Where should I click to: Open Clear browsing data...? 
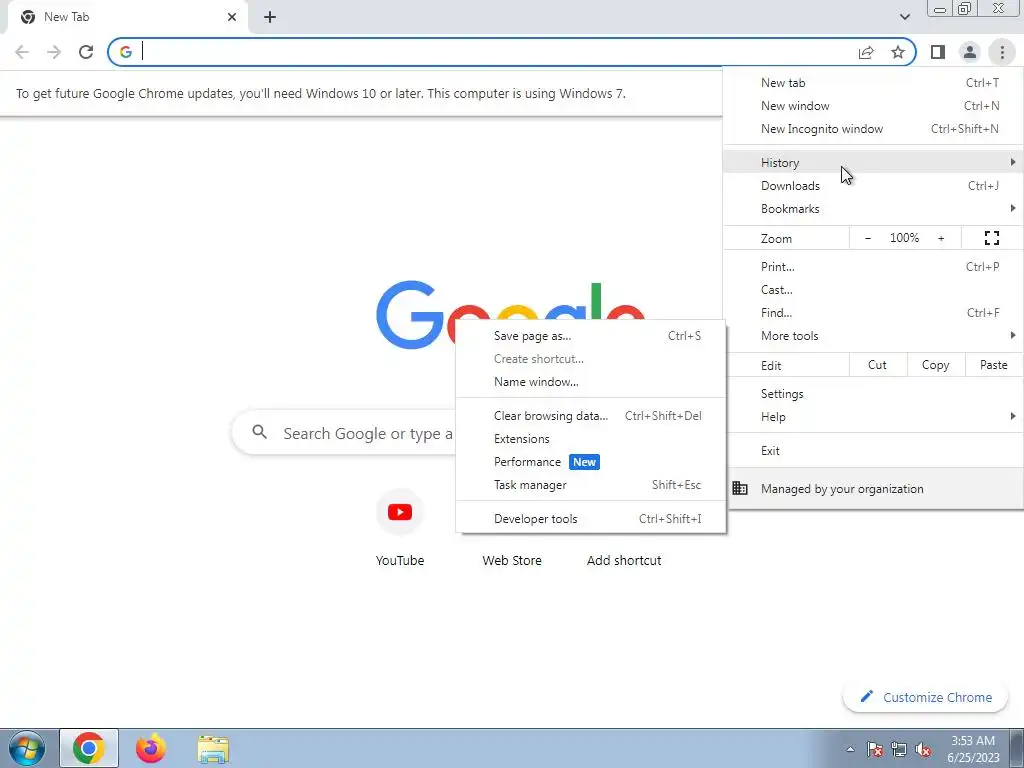[x=591, y=416]
